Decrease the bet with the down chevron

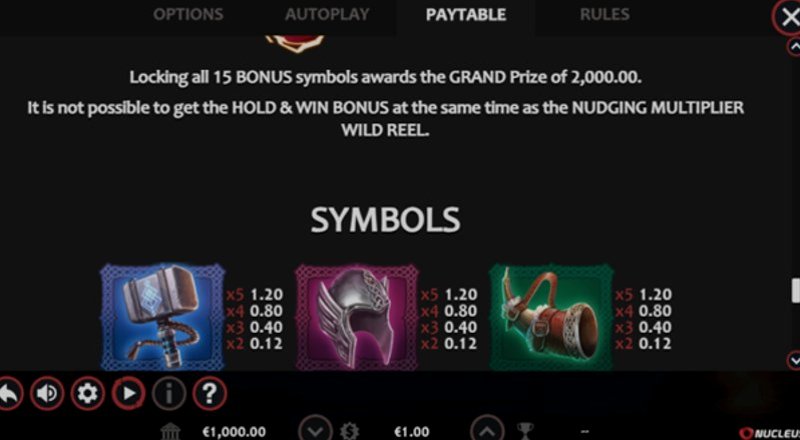coord(315,430)
